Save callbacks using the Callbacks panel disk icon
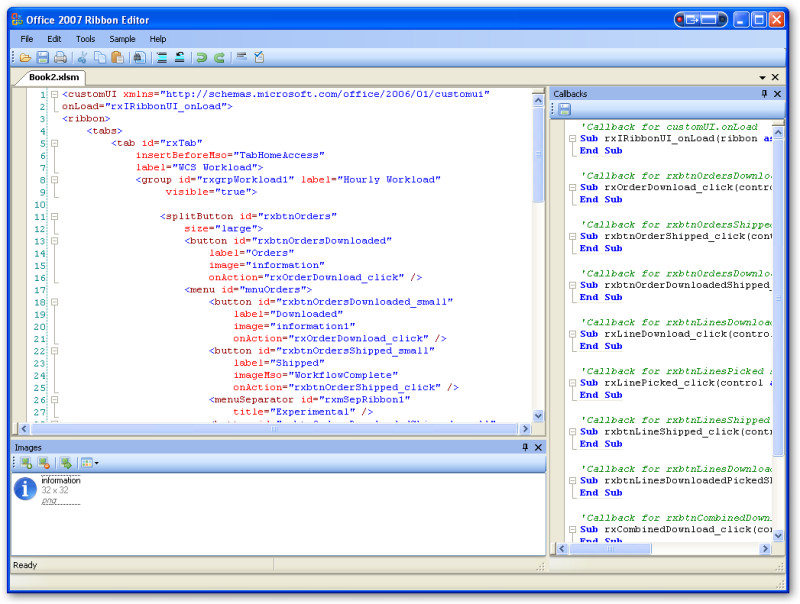Viewport: 800px width, 604px height. tap(564, 109)
